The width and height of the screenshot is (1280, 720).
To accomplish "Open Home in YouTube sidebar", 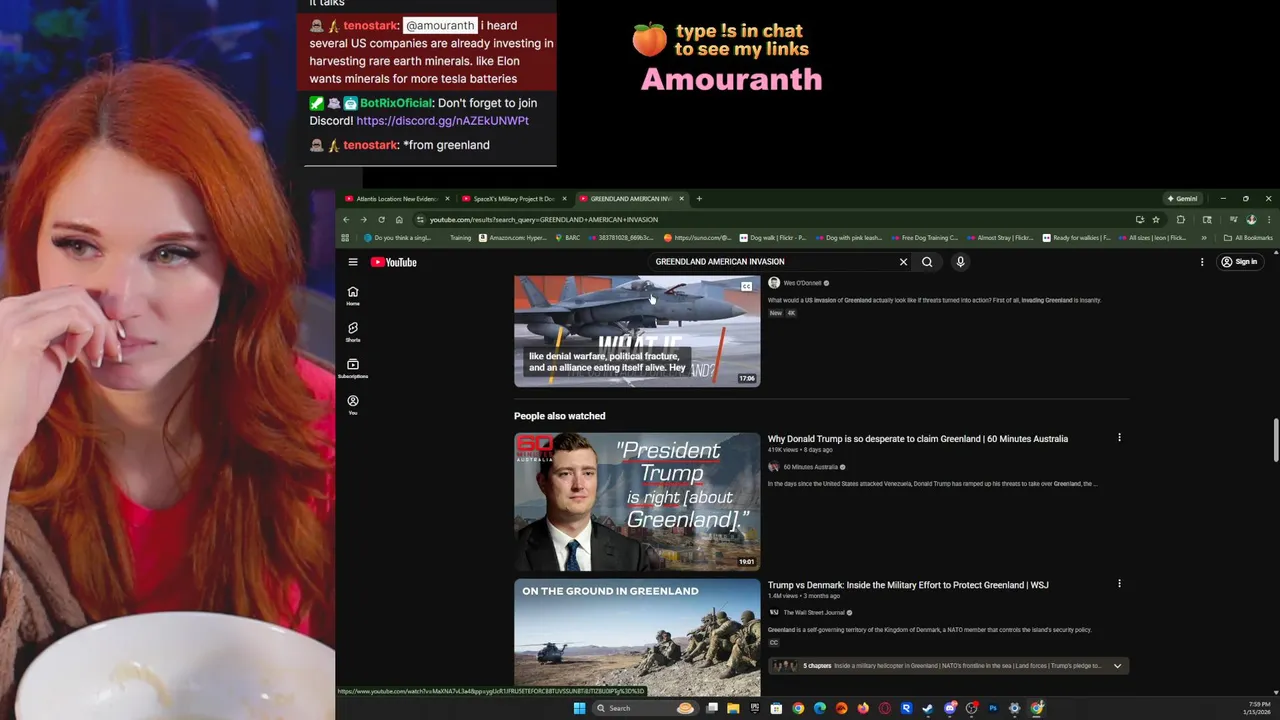I will click(x=352, y=295).
